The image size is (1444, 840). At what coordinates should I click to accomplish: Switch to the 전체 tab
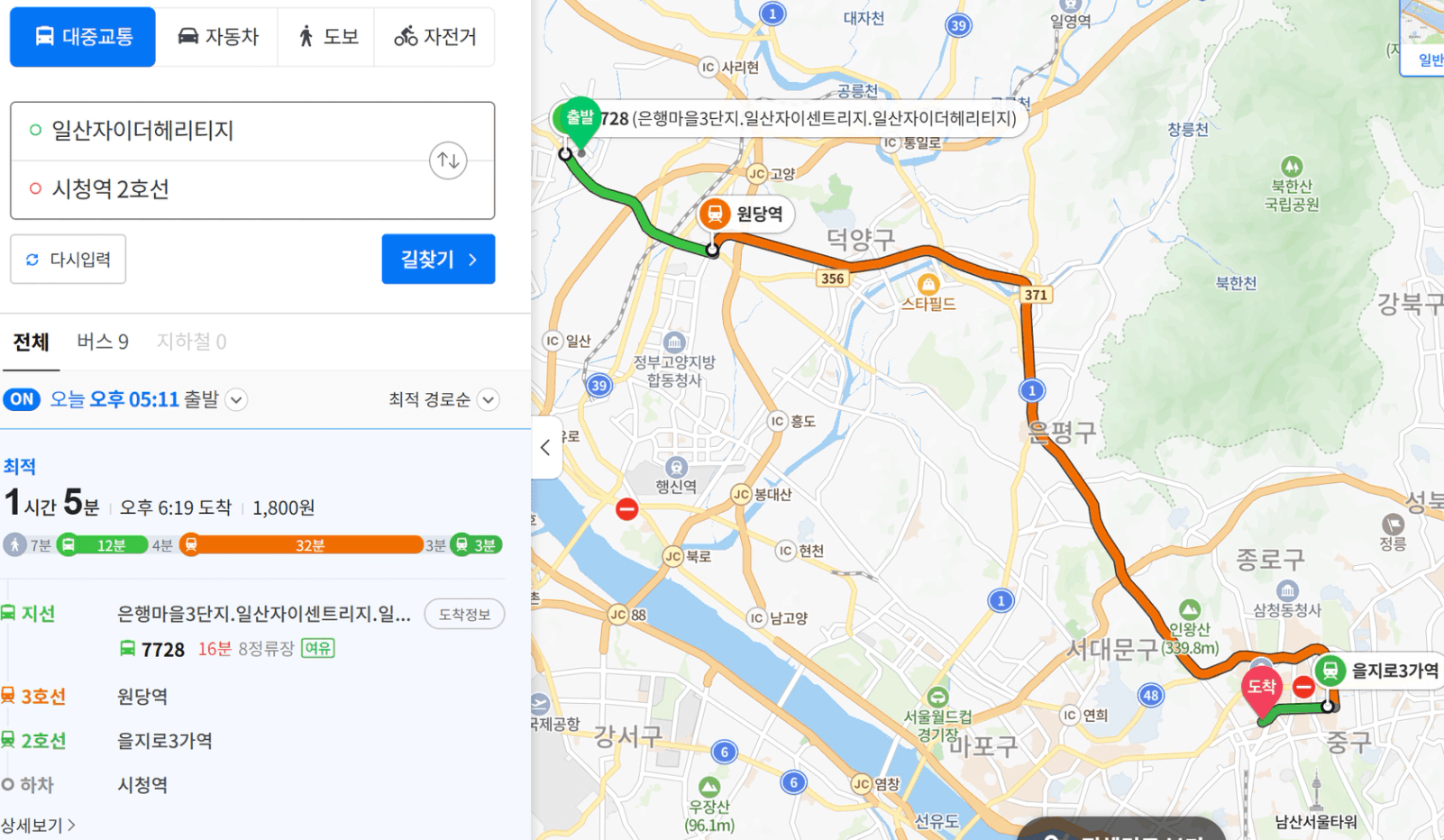32,342
